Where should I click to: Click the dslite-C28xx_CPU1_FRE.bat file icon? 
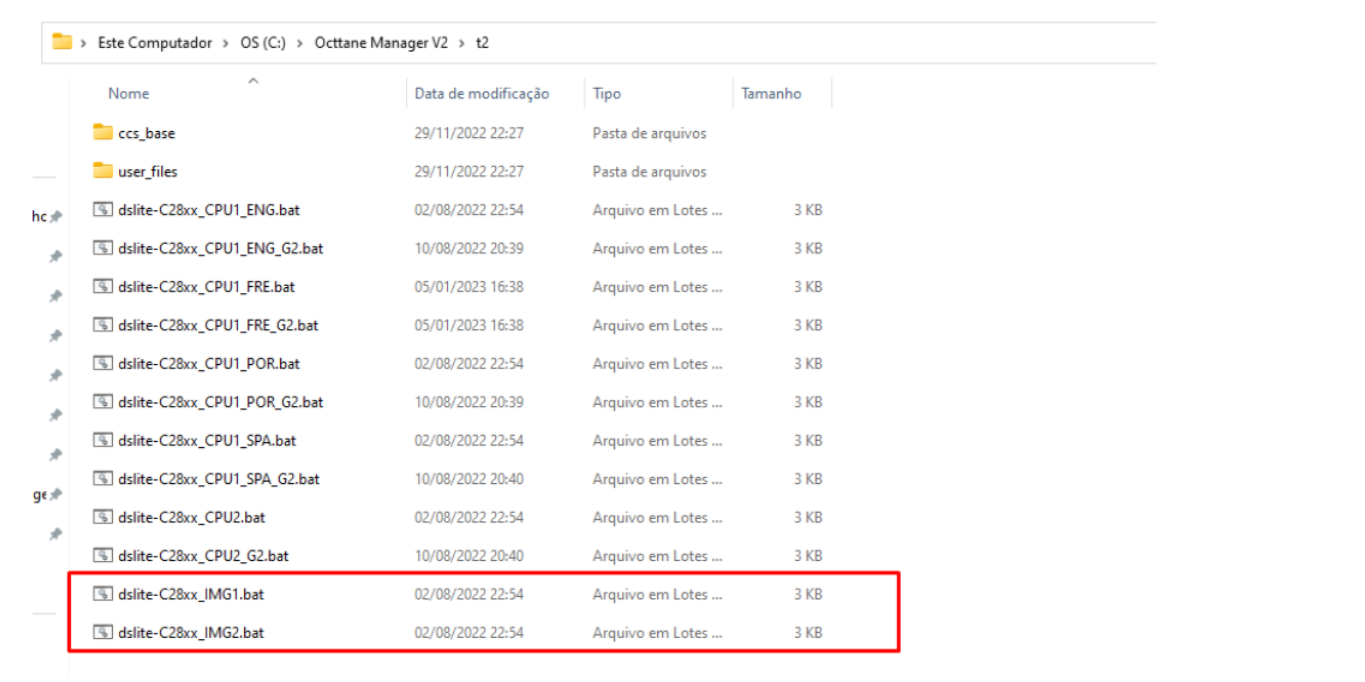pyautogui.click(x=103, y=287)
